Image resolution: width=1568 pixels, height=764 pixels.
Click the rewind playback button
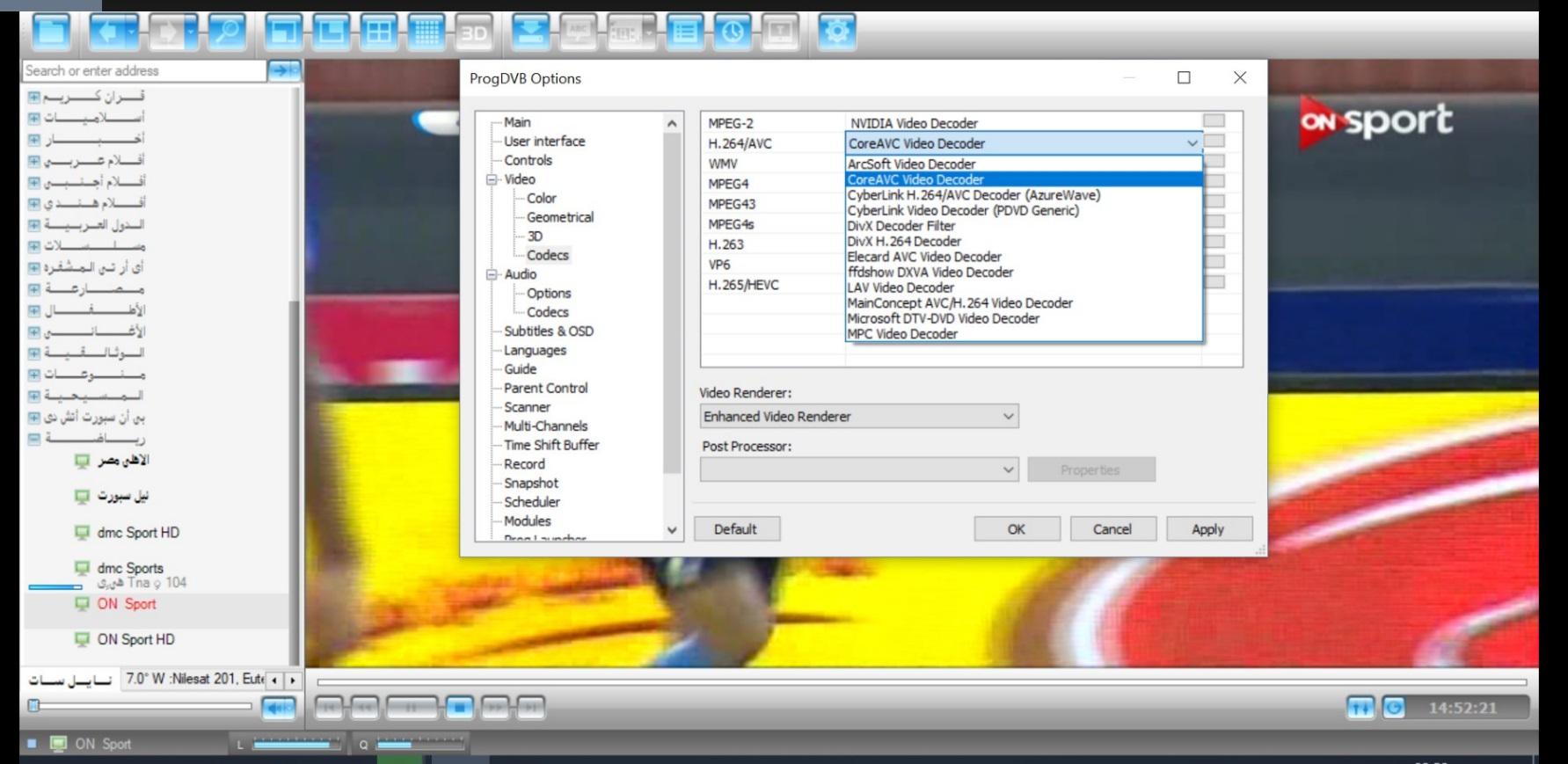[364, 707]
